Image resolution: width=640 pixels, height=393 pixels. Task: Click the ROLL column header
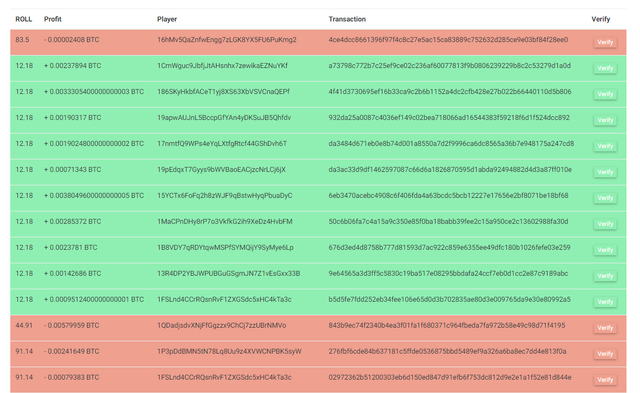[x=24, y=19]
